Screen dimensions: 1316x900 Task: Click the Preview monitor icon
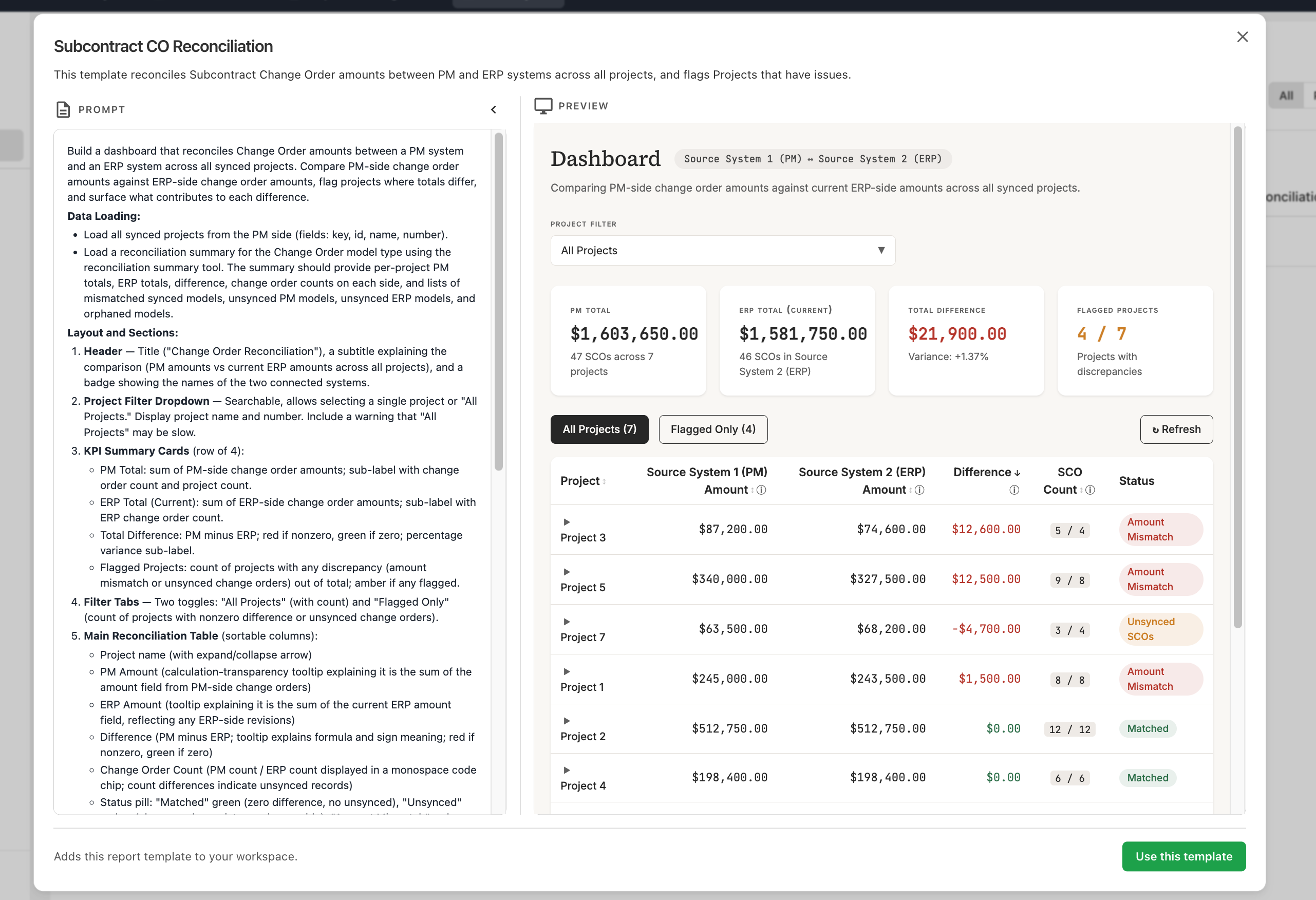pos(543,106)
